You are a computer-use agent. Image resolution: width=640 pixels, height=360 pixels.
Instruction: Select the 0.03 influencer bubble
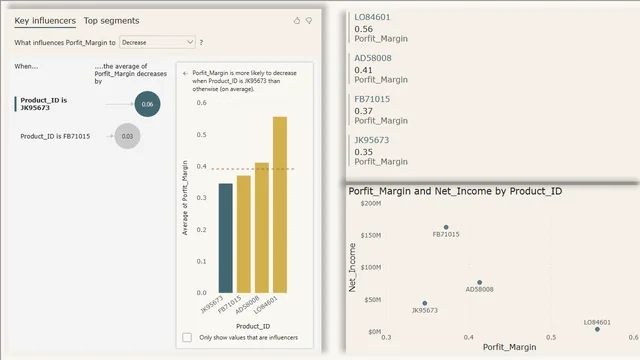pos(127,136)
